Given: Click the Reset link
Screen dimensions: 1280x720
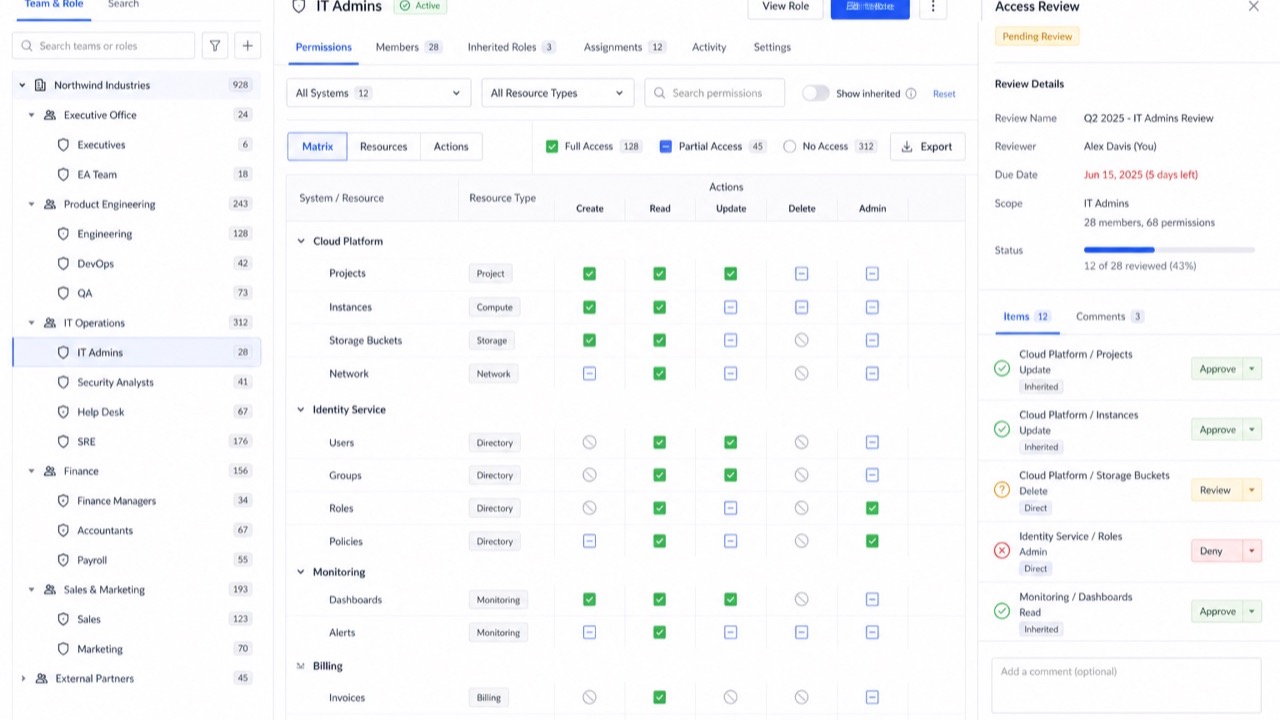Looking at the screenshot, I should point(944,94).
